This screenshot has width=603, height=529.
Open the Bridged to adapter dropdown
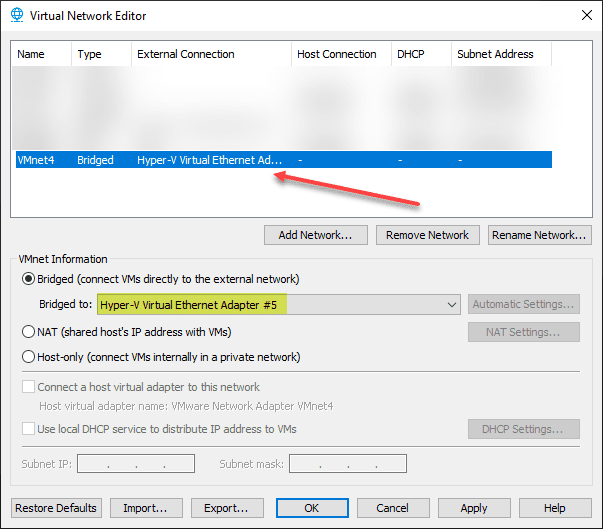pyautogui.click(x=279, y=304)
